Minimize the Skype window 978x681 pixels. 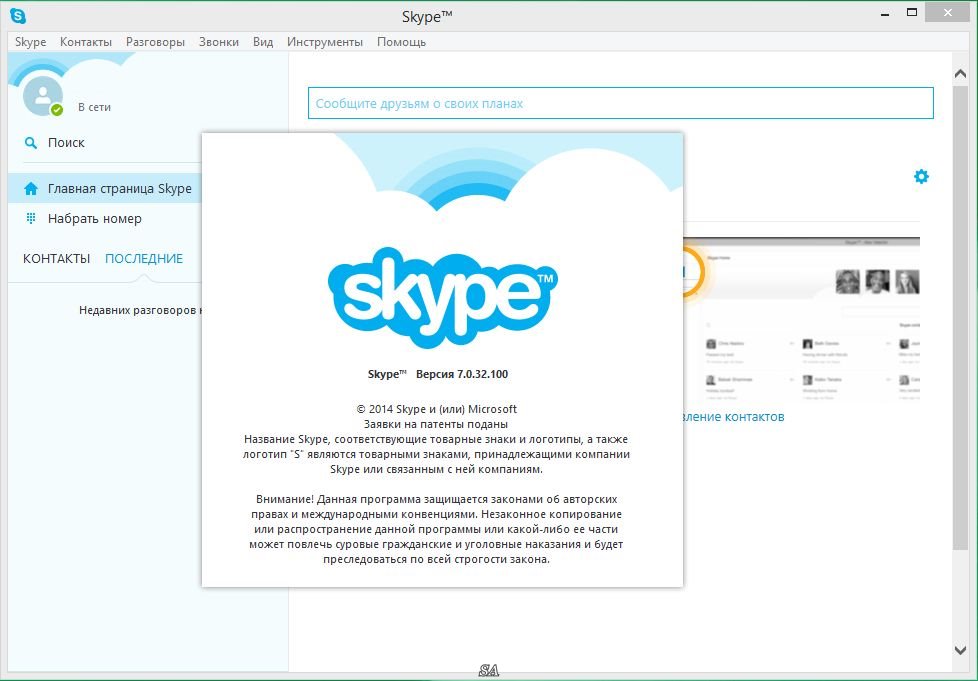(885, 14)
